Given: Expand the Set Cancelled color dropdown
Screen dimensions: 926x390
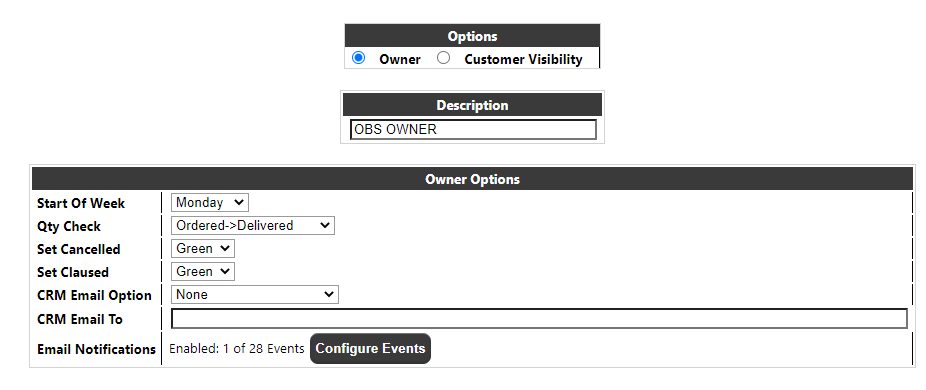Looking at the screenshot, I should coord(203,249).
